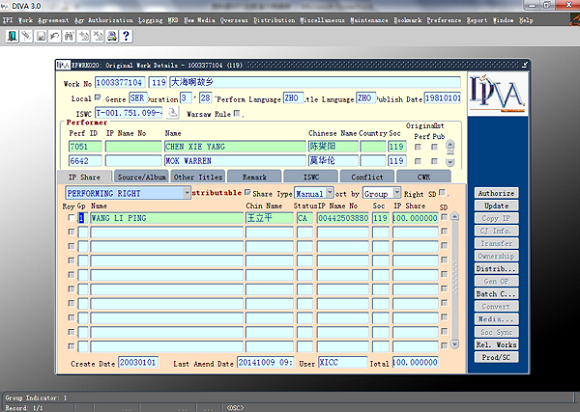Viewport: 580px width, 412px height.
Task: Toggle Original Perf checkbox for CHEN XIE YANG
Action: pyautogui.click(x=418, y=147)
